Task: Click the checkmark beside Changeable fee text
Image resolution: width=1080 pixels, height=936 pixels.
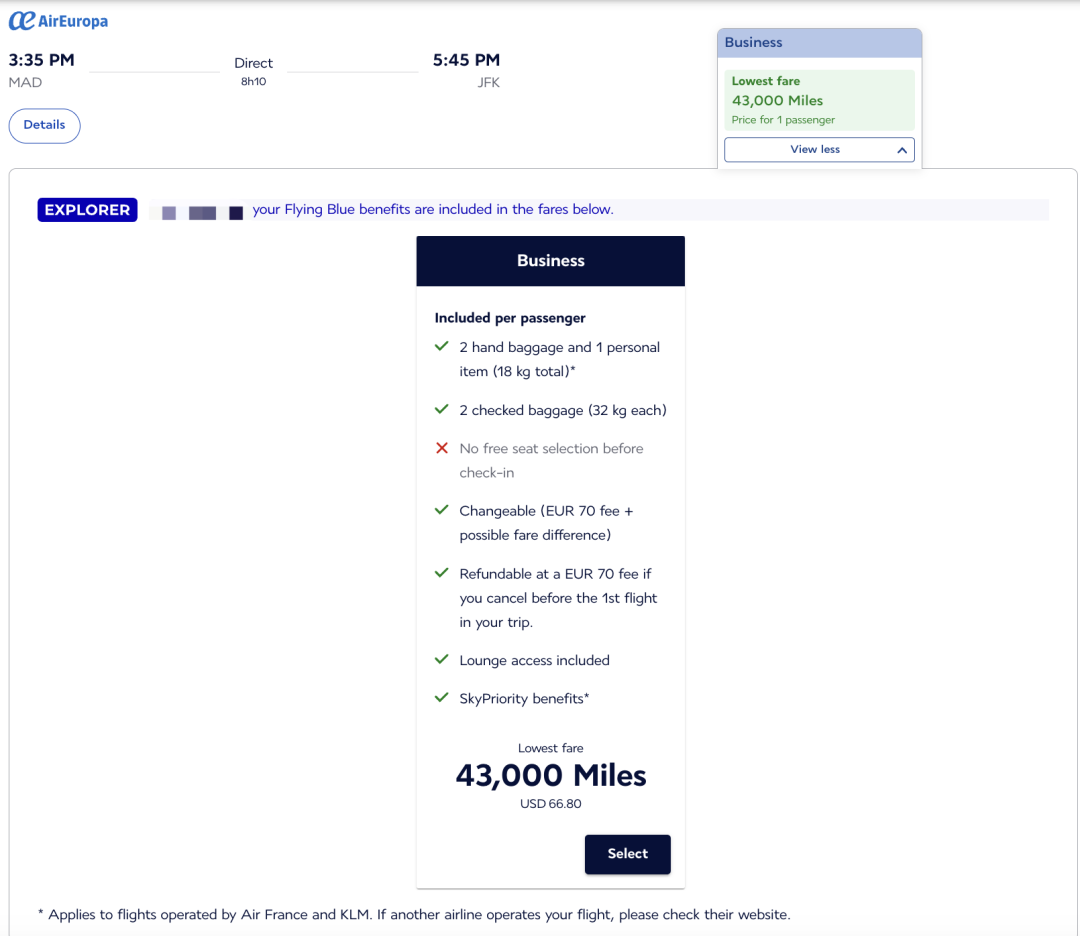Action: (441, 510)
